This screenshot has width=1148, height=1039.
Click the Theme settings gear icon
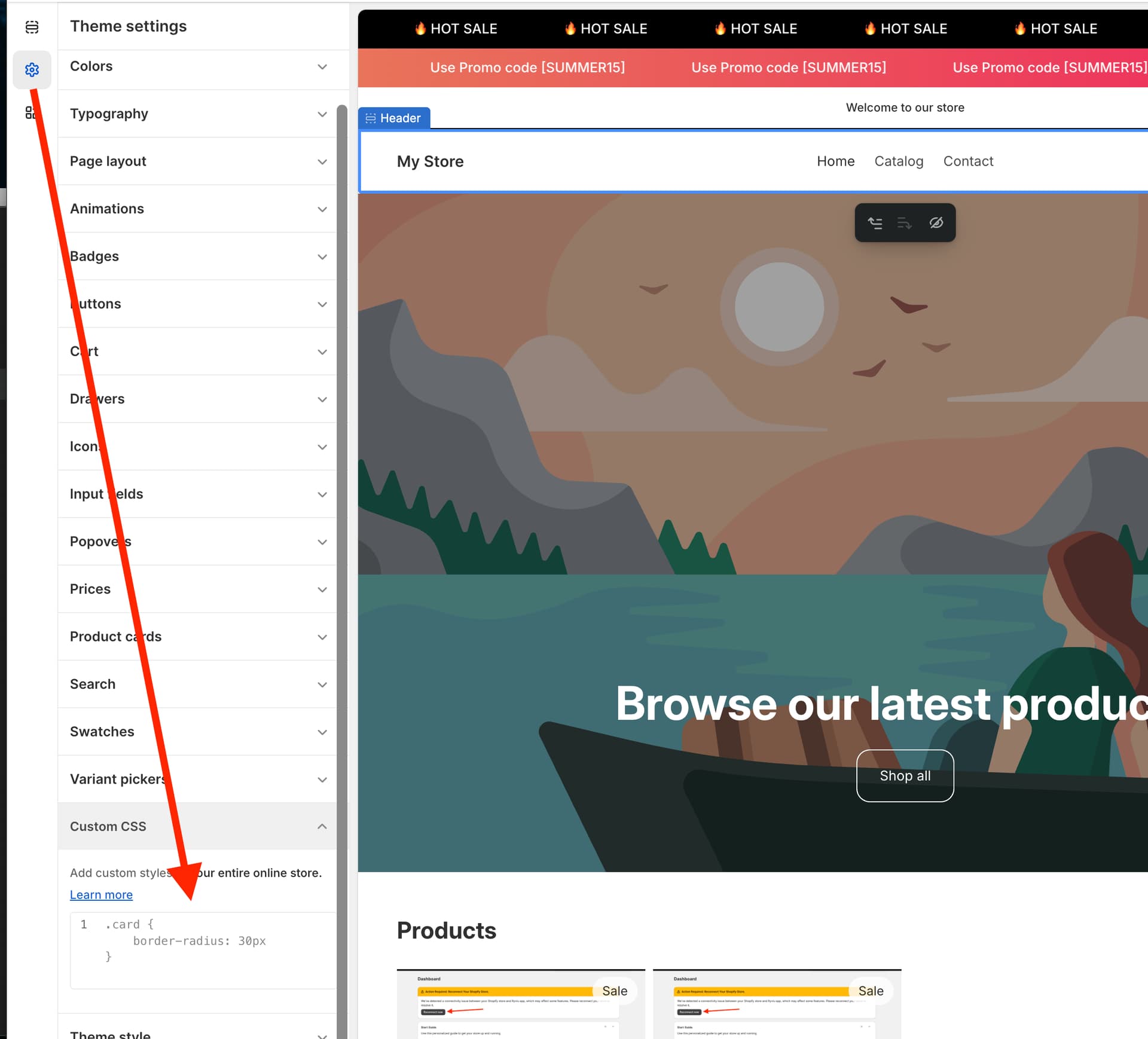[x=32, y=70]
